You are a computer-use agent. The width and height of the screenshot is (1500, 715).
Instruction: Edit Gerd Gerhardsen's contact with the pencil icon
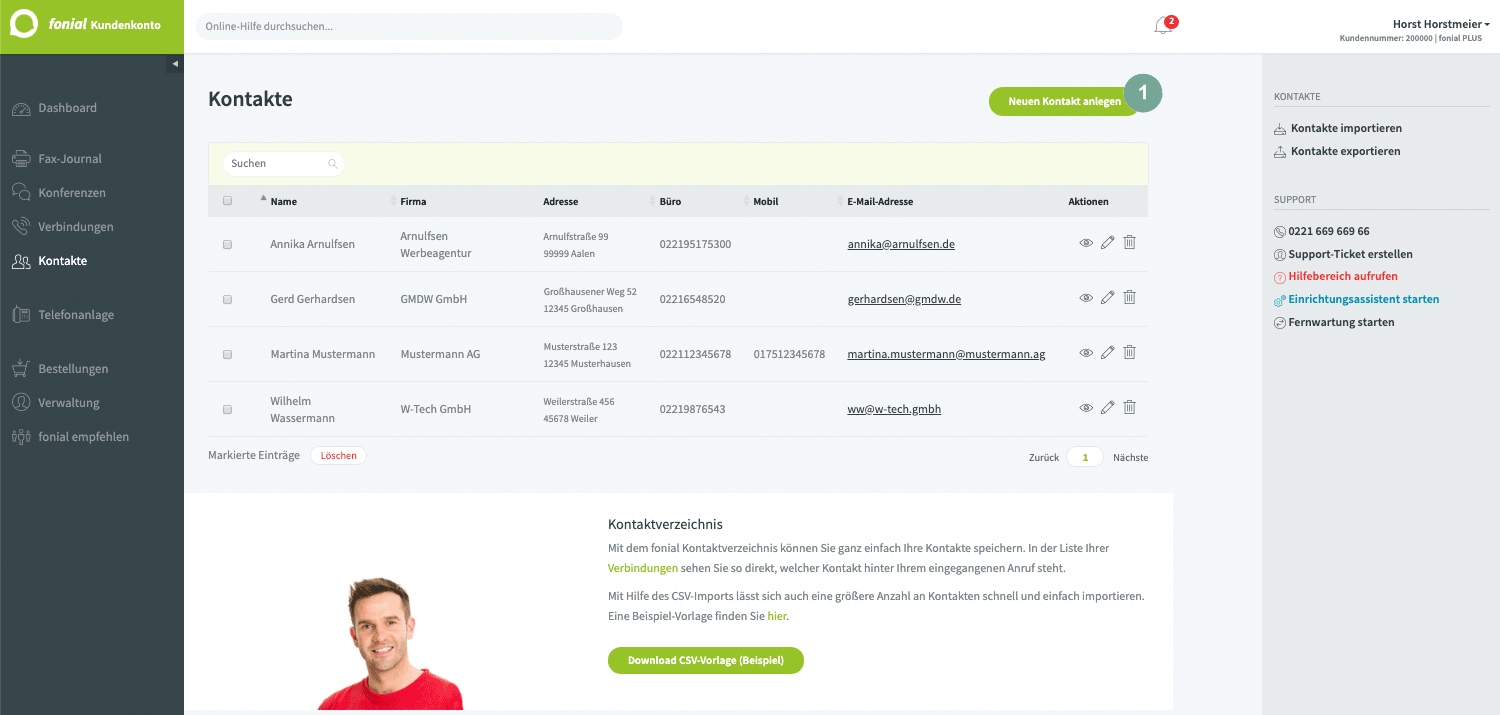click(1107, 298)
